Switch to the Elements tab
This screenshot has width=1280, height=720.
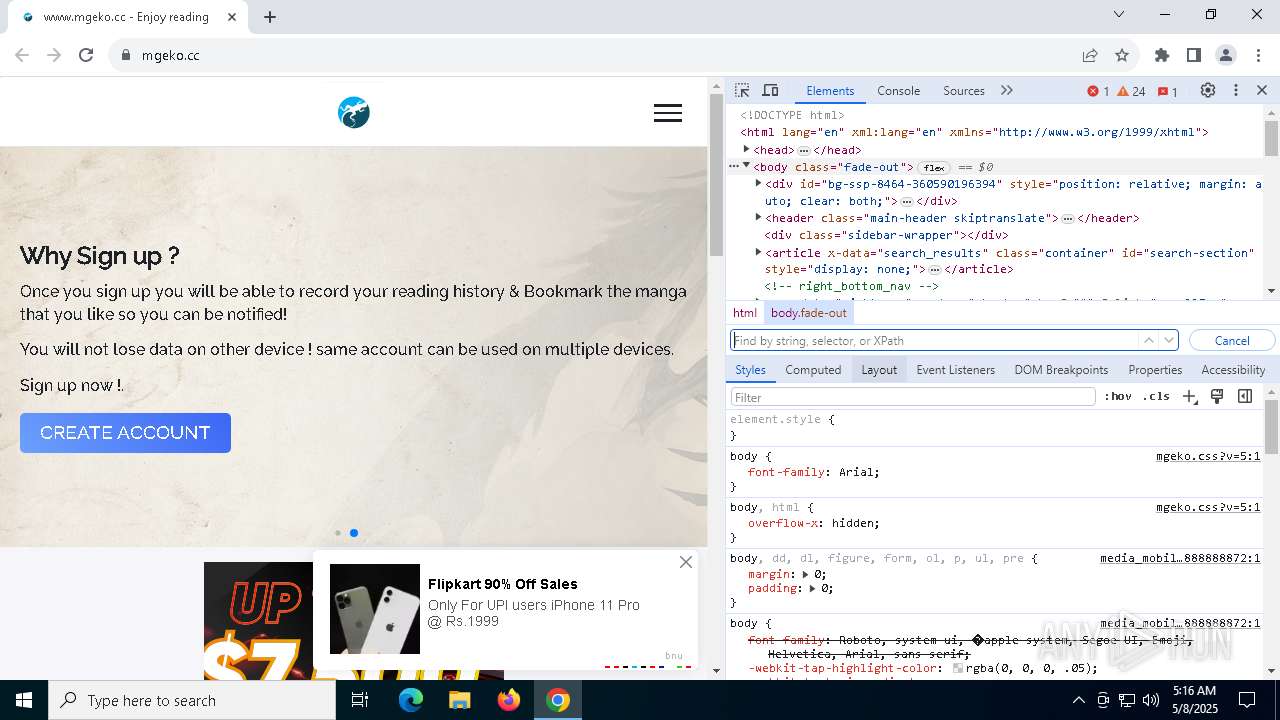(x=830, y=91)
